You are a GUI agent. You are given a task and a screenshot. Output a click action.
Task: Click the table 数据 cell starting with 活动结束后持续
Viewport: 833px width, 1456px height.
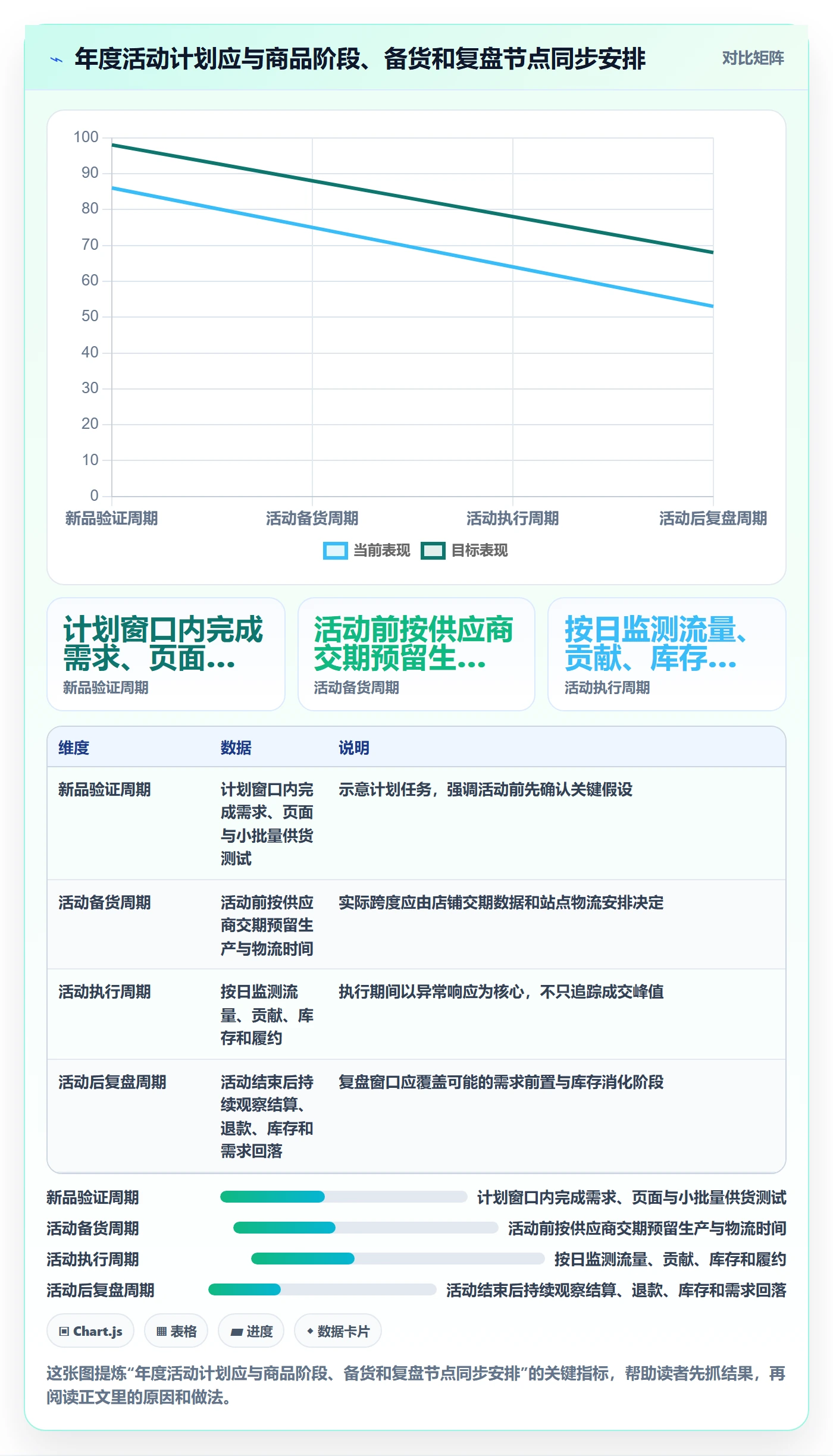point(267,1116)
